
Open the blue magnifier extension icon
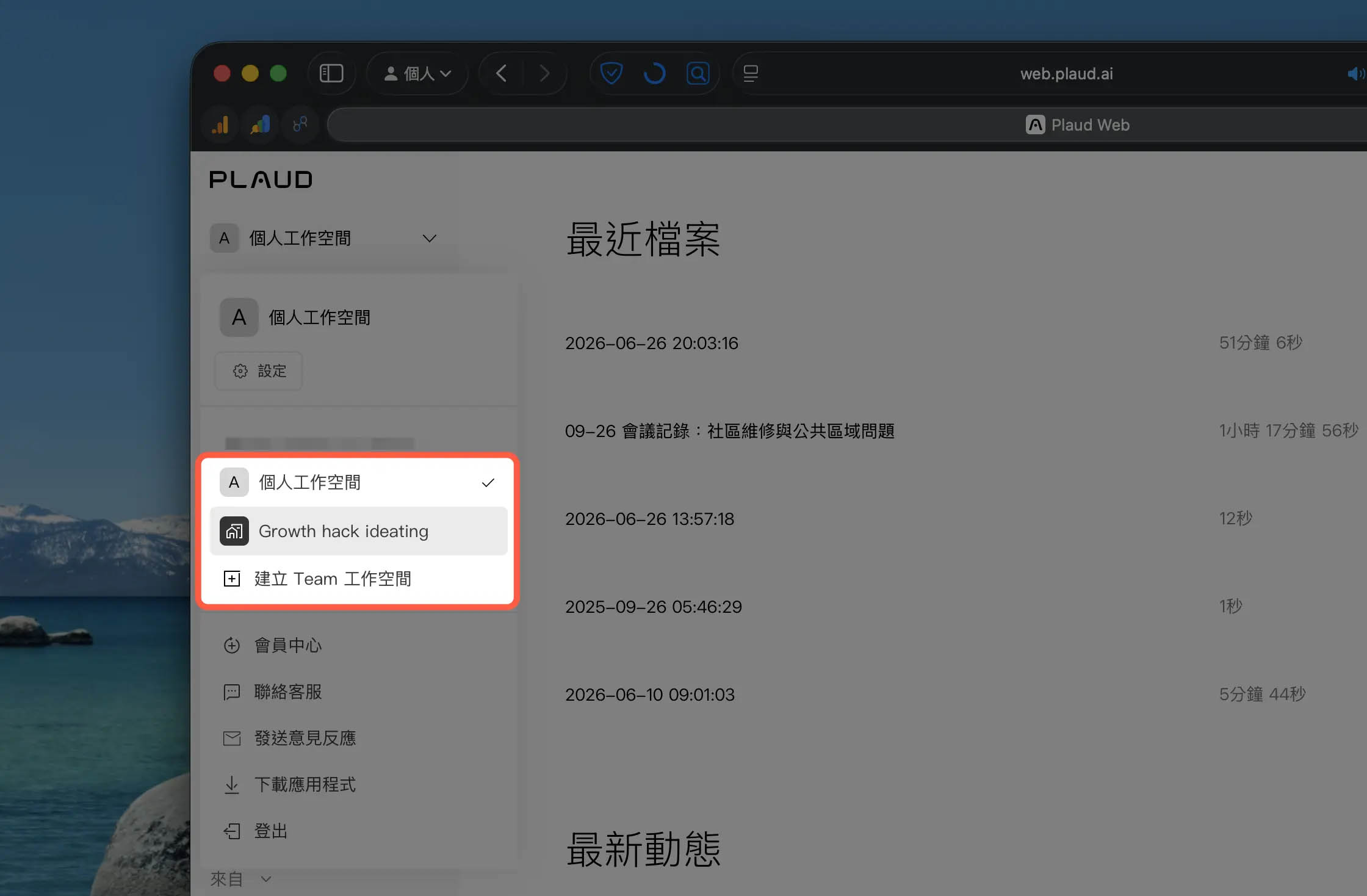point(698,74)
